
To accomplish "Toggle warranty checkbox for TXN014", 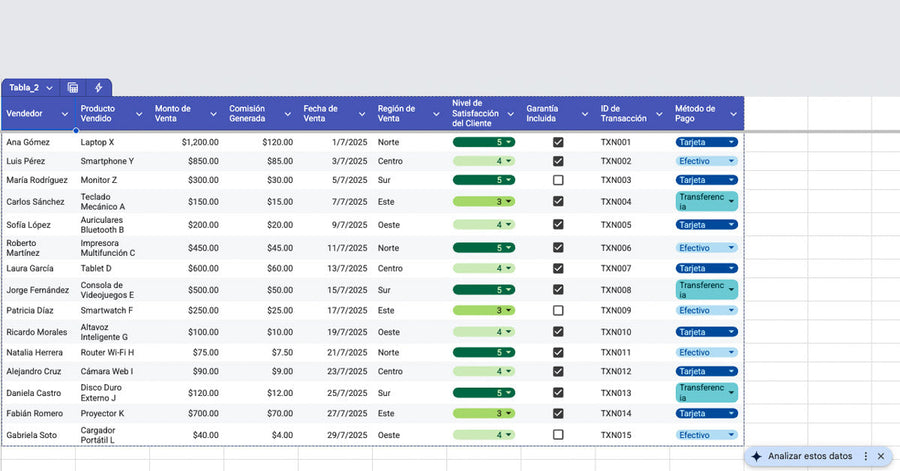I will pos(558,413).
